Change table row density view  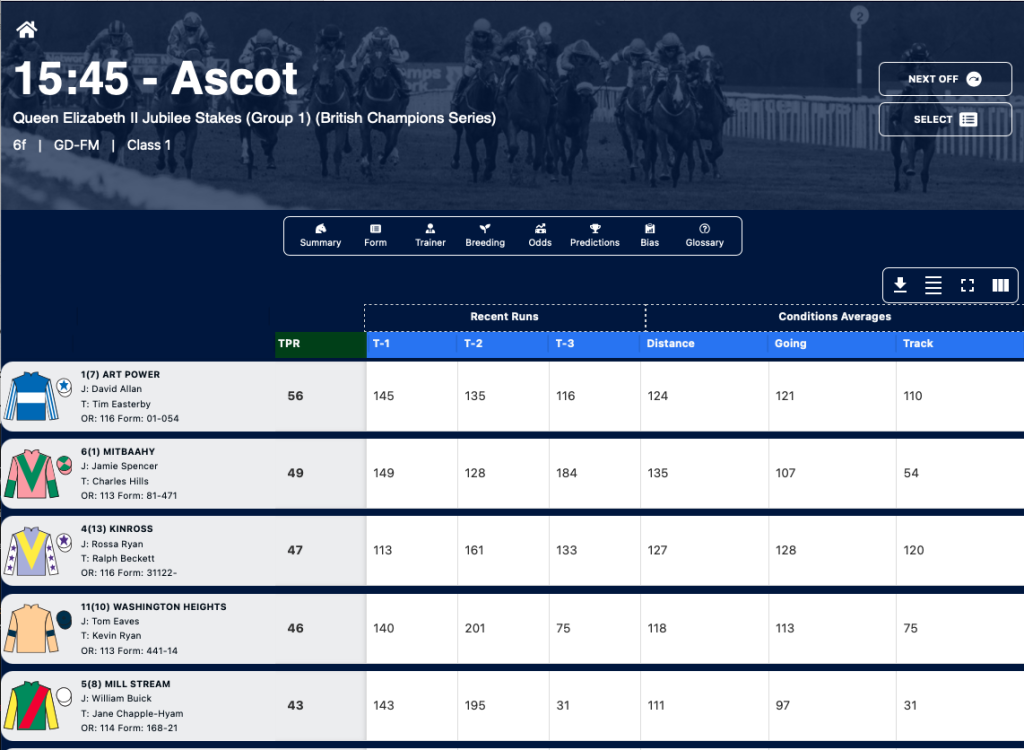[933, 285]
